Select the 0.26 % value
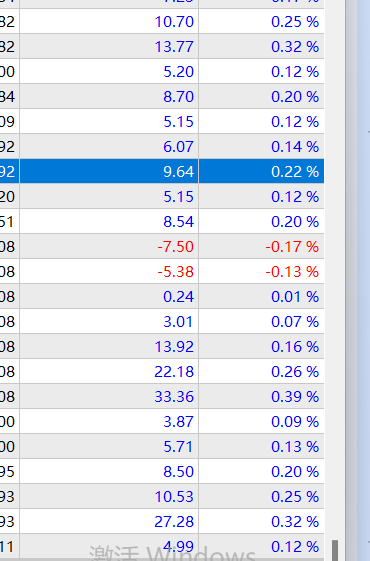Viewport: 370px width, 561px height. point(295,372)
